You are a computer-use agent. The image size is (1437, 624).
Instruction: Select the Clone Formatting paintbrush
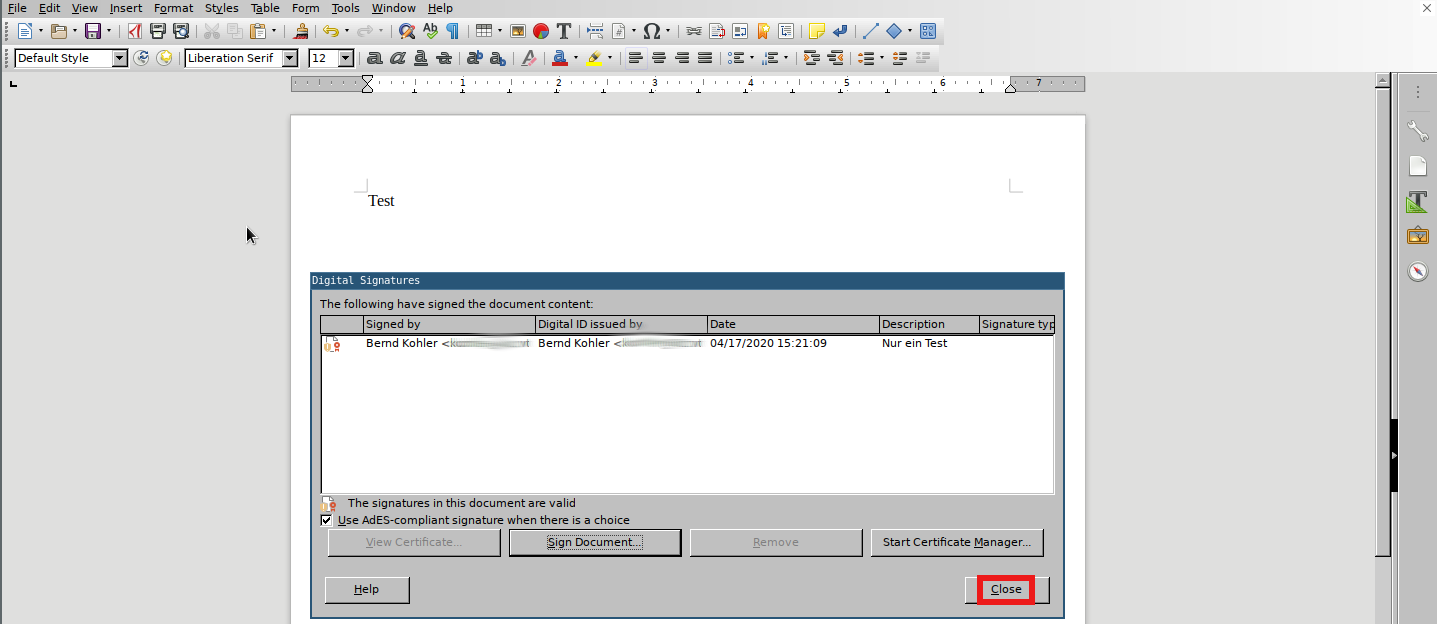point(302,31)
